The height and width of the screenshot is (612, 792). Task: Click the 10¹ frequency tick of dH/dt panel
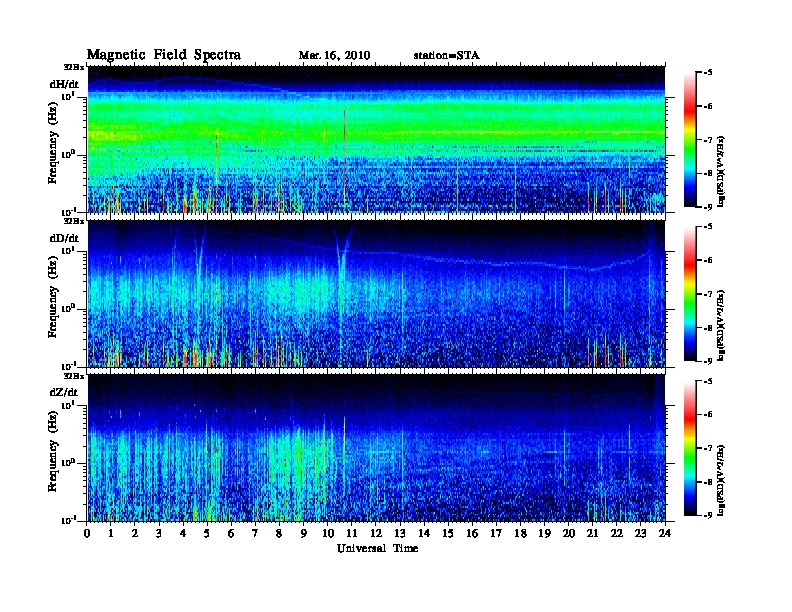(x=67, y=96)
